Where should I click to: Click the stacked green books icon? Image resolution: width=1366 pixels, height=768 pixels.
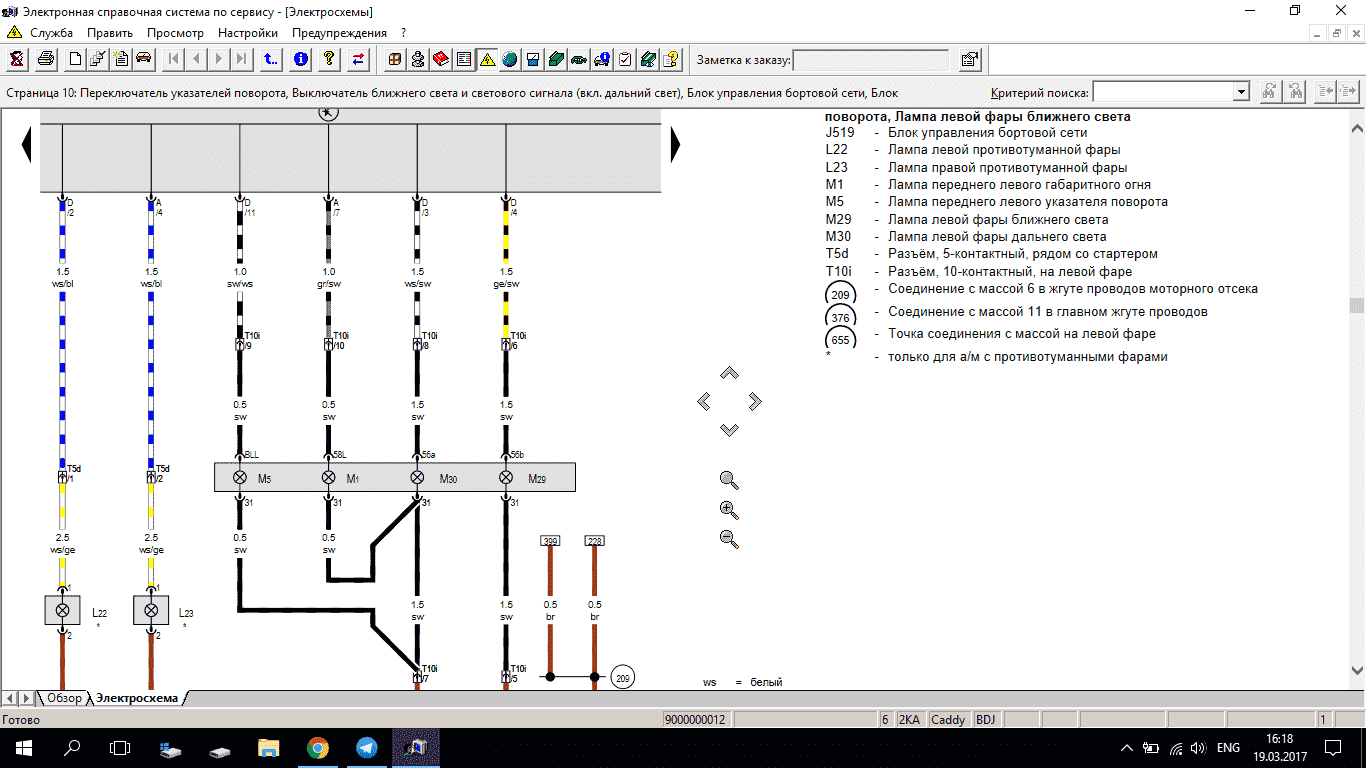point(648,59)
